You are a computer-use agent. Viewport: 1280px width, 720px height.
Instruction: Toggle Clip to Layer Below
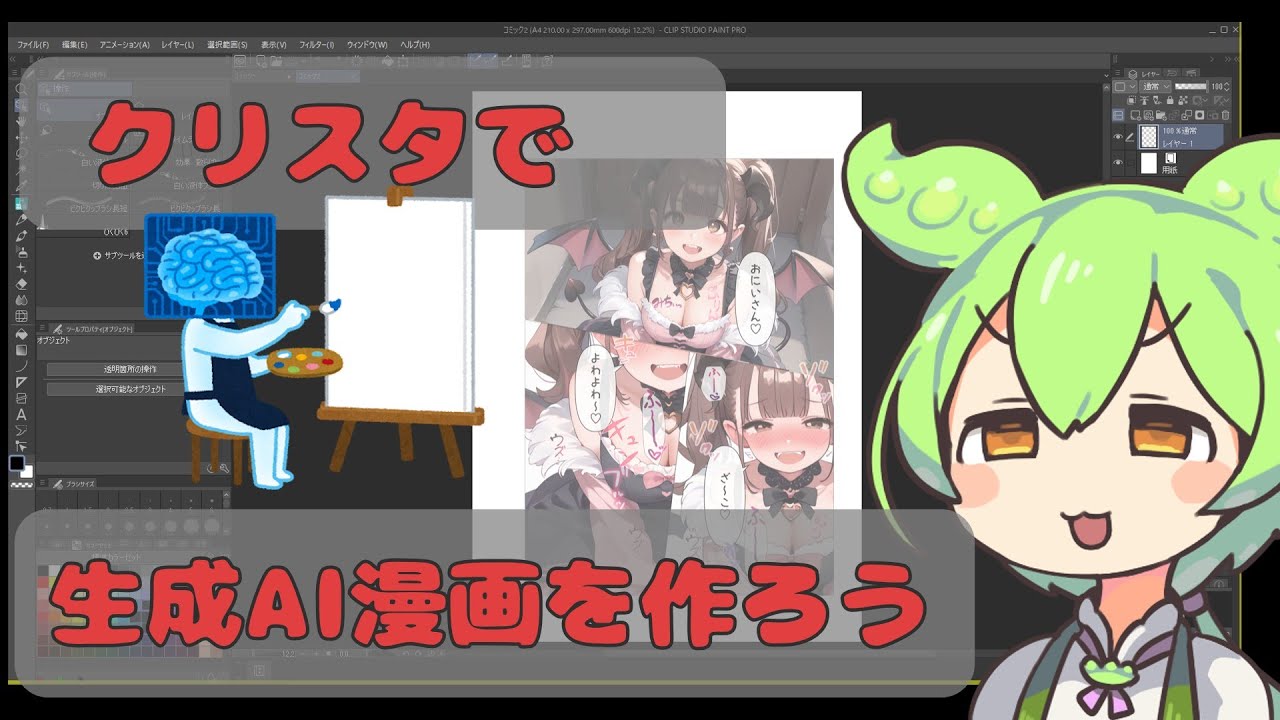[1131, 100]
